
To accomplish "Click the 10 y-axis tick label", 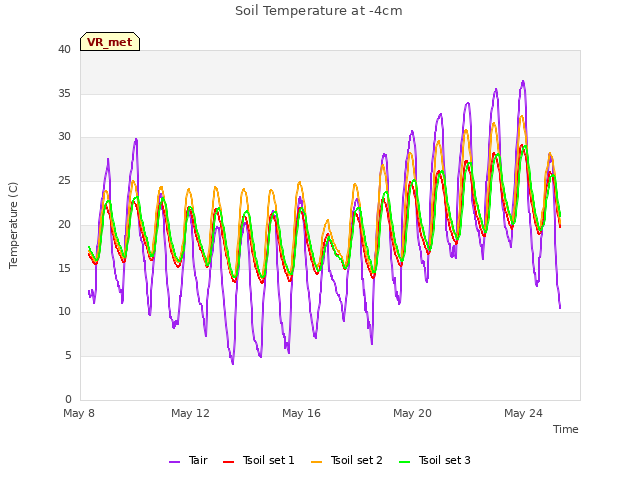I will [x=64, y=311].
